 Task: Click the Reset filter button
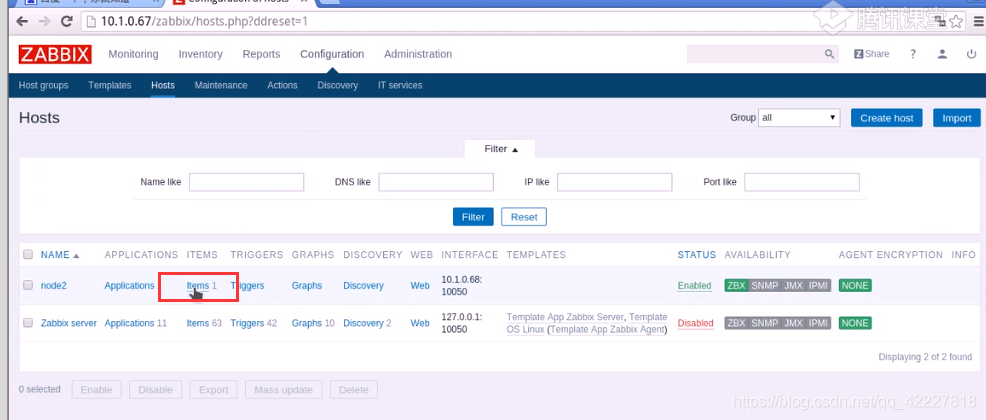524,217
